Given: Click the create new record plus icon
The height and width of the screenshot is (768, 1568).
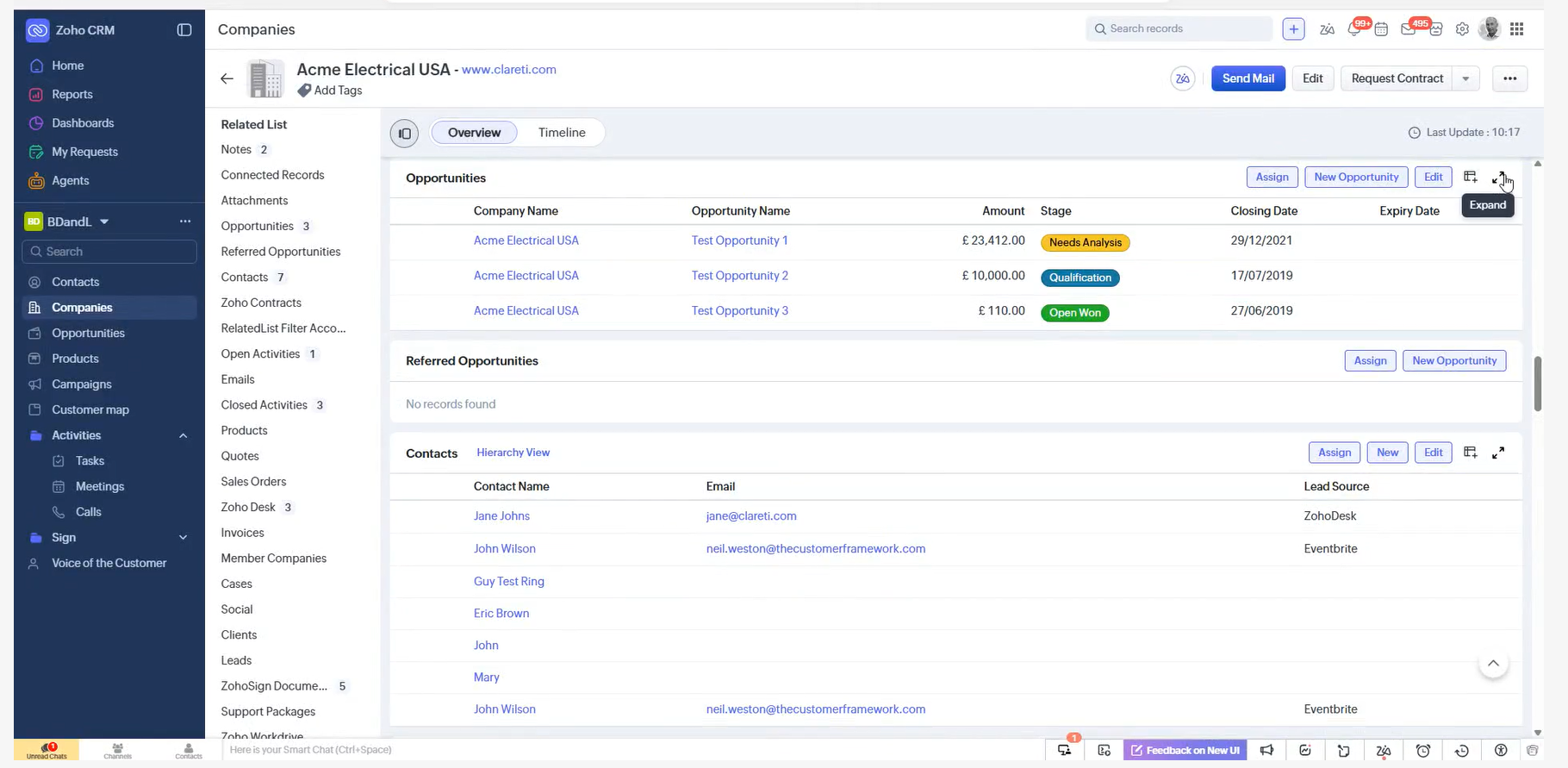Looking at the screenshot, I should click(1293, 29).
